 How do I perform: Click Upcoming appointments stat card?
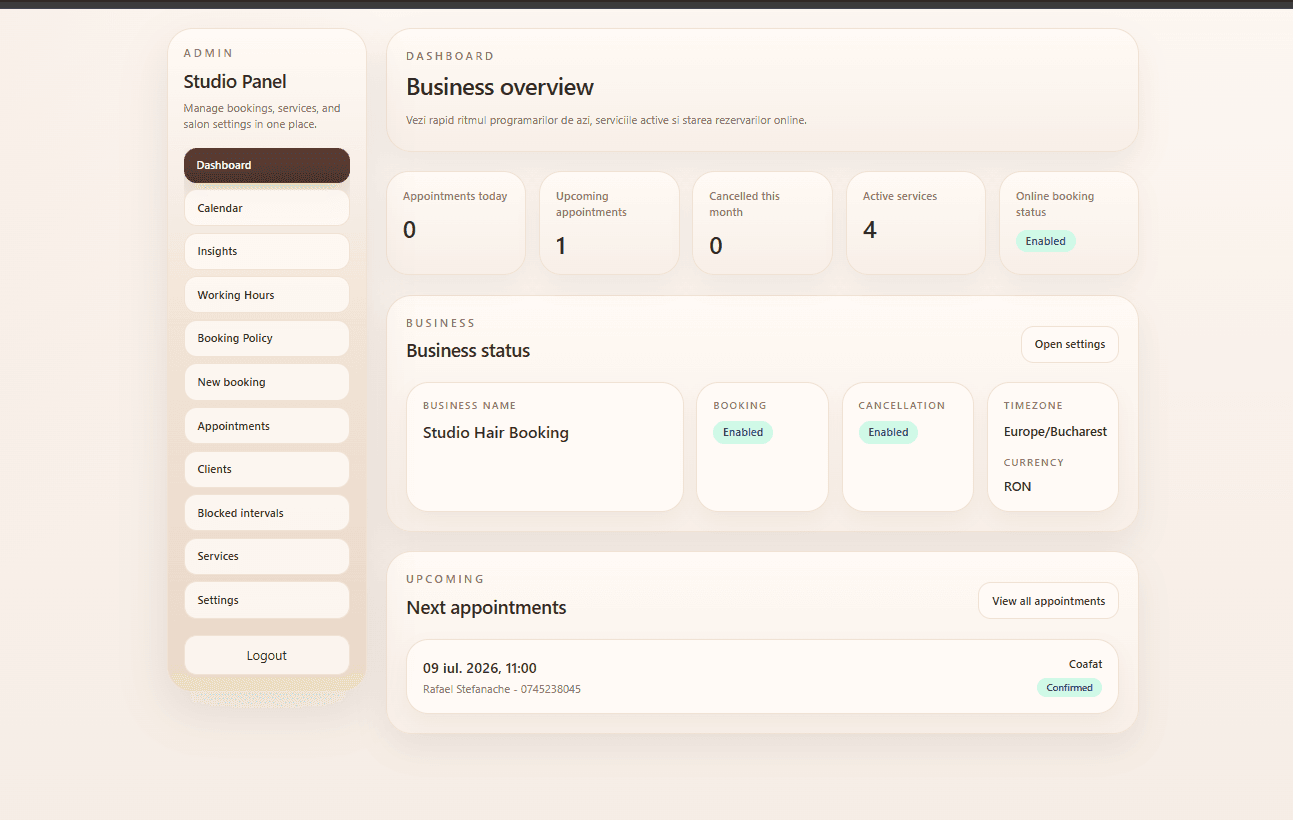point(609,223)
